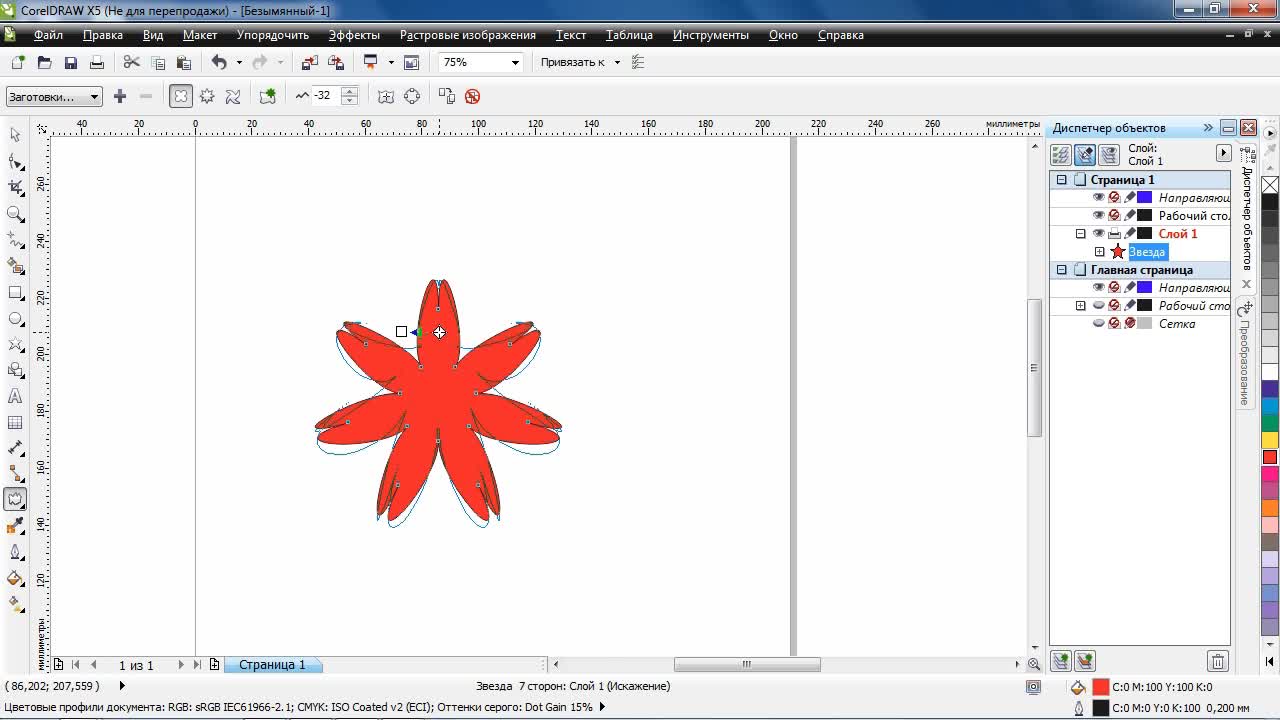Open Object Manager flyout options arrow

click(1223, 153)
